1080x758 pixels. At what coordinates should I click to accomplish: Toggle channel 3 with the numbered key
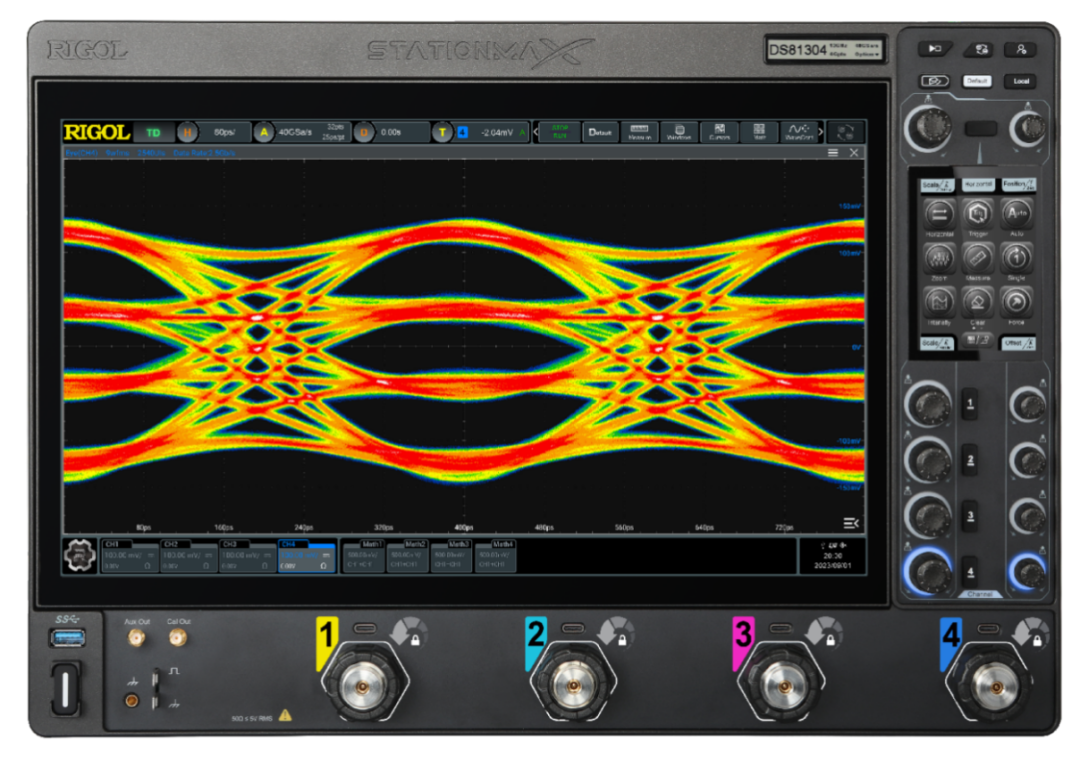tap(970, 516)
